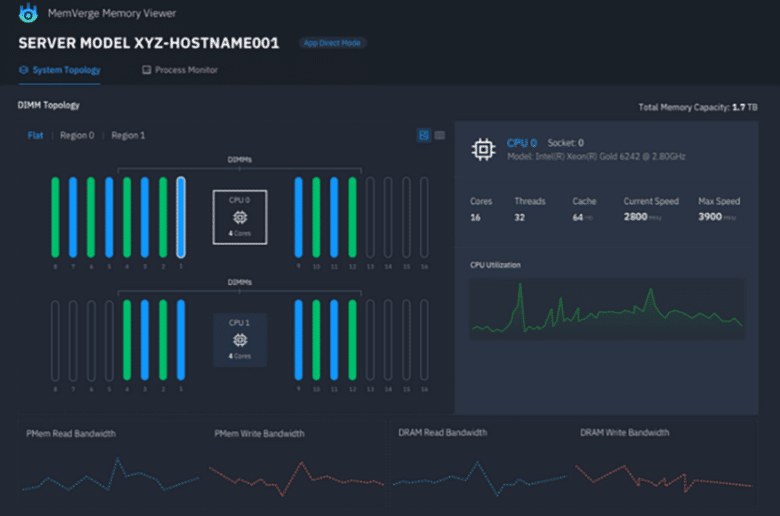Select green DIMM 4 of CPU 1

[127, 340]
